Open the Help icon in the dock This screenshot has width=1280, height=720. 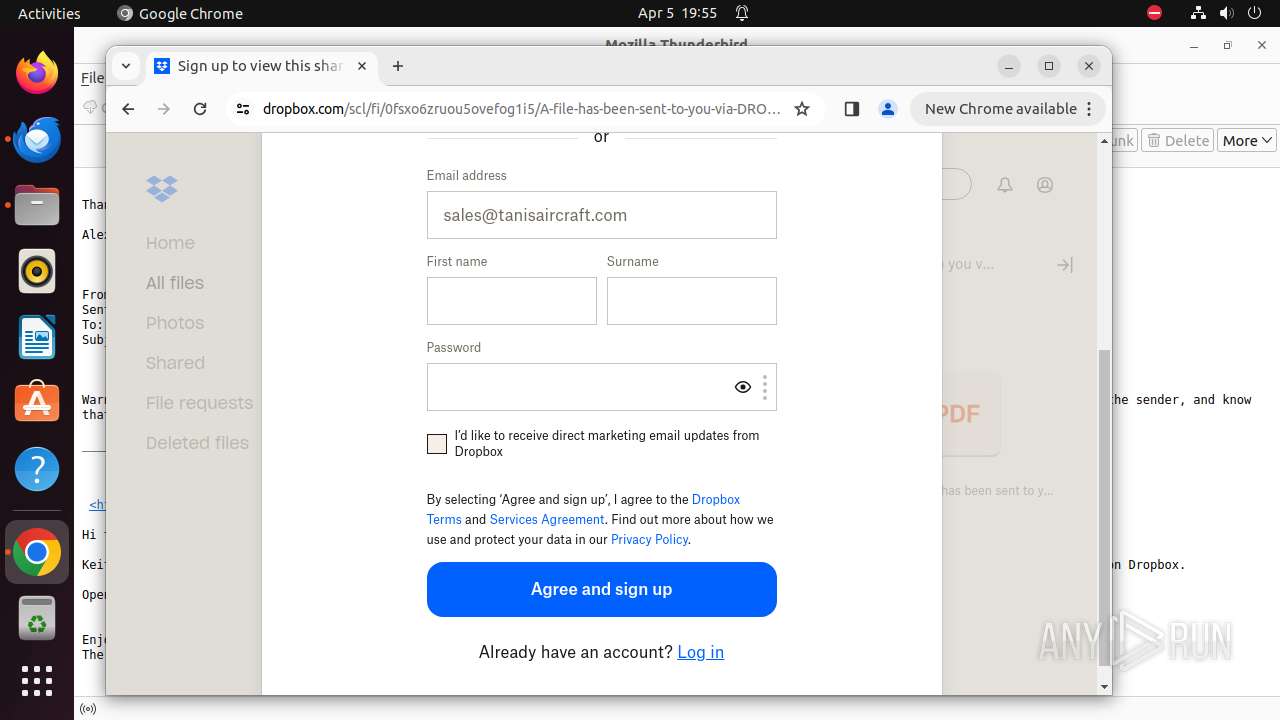37,469
